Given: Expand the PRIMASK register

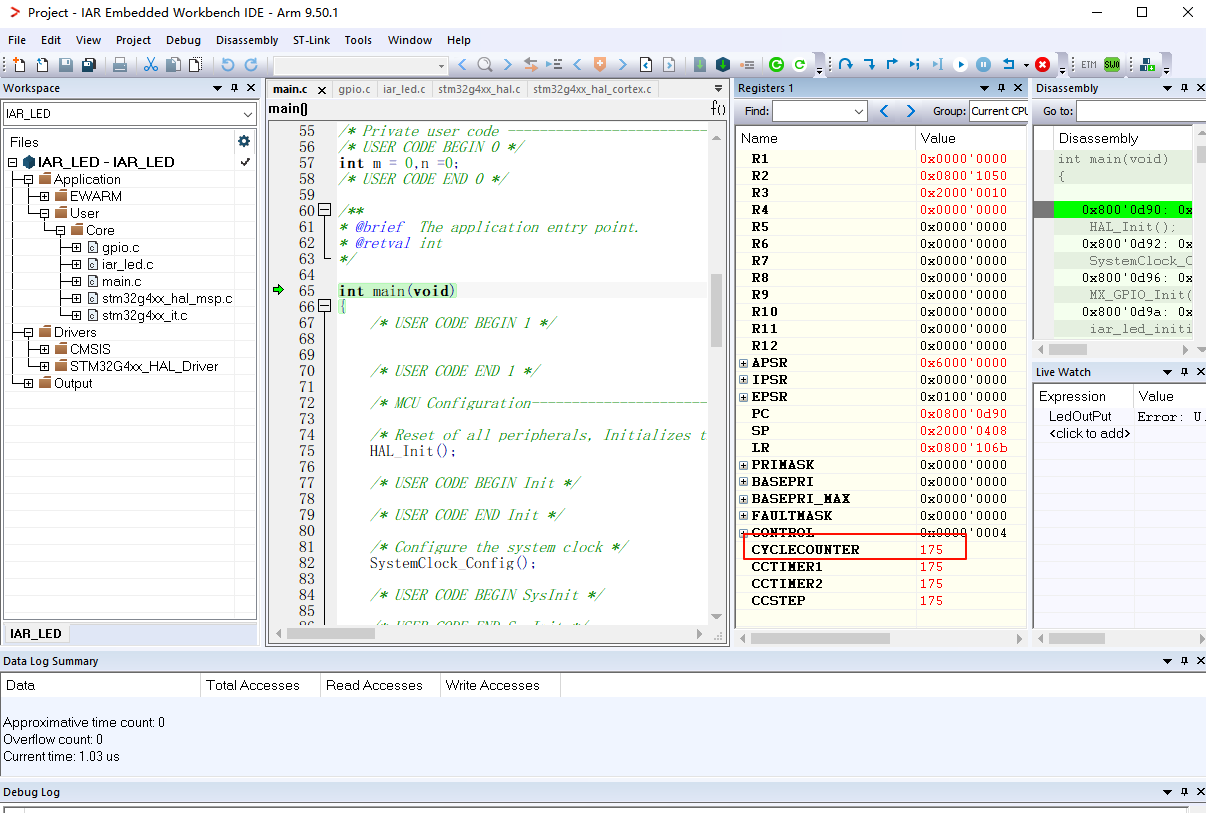Looking at the screenshot, I should point(743,465).
